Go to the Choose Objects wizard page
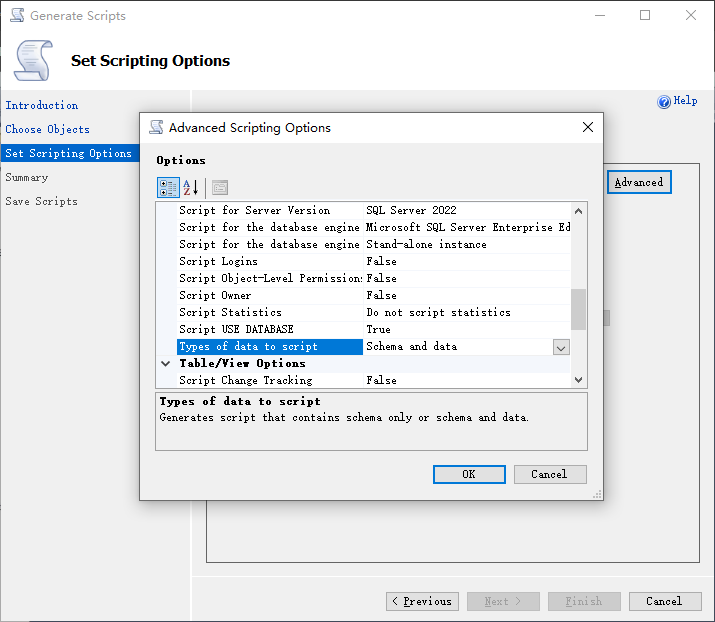715x622 pixels. coord(47,129)
